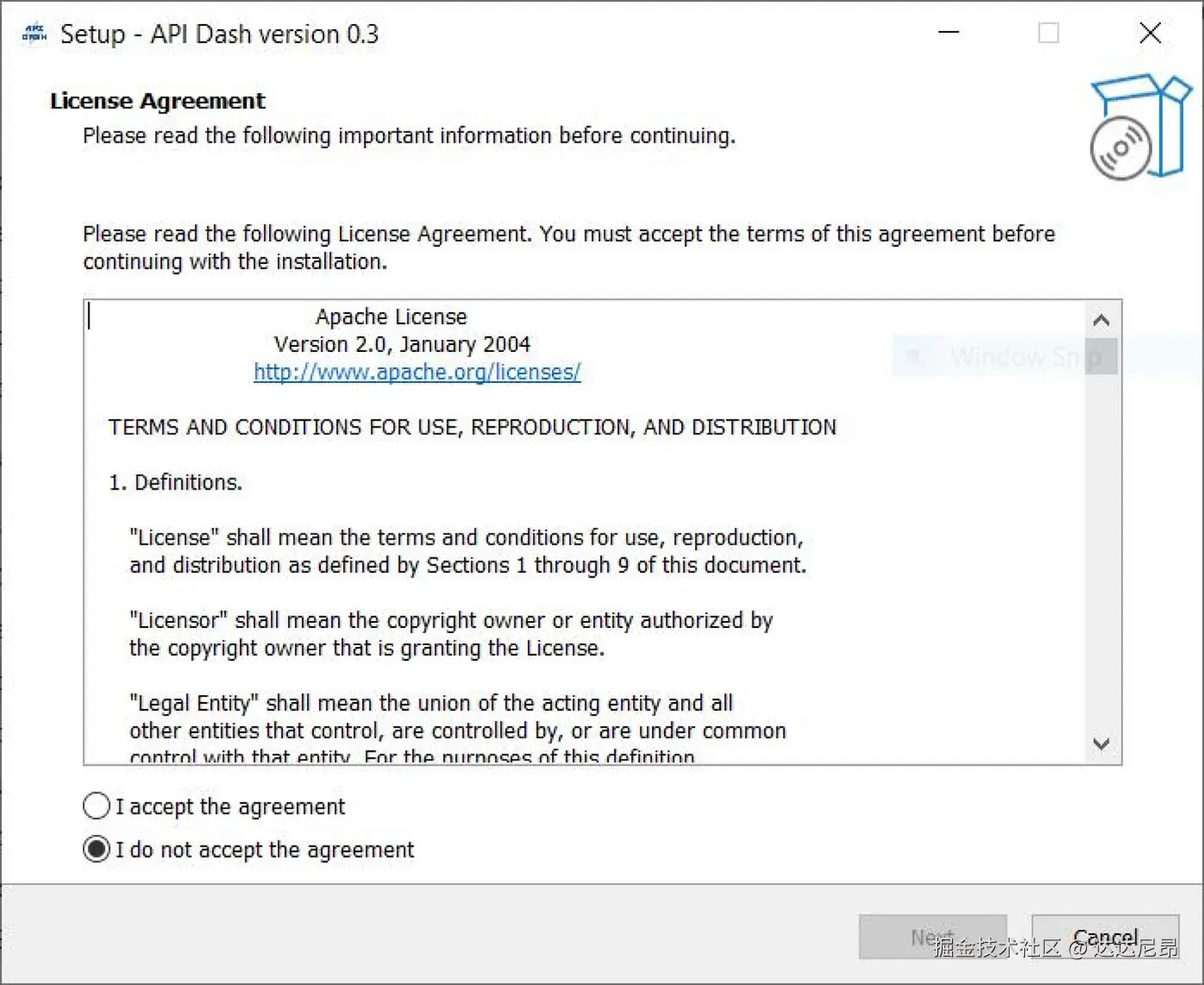
Task: Minimize the setup window
Action: 949,33
